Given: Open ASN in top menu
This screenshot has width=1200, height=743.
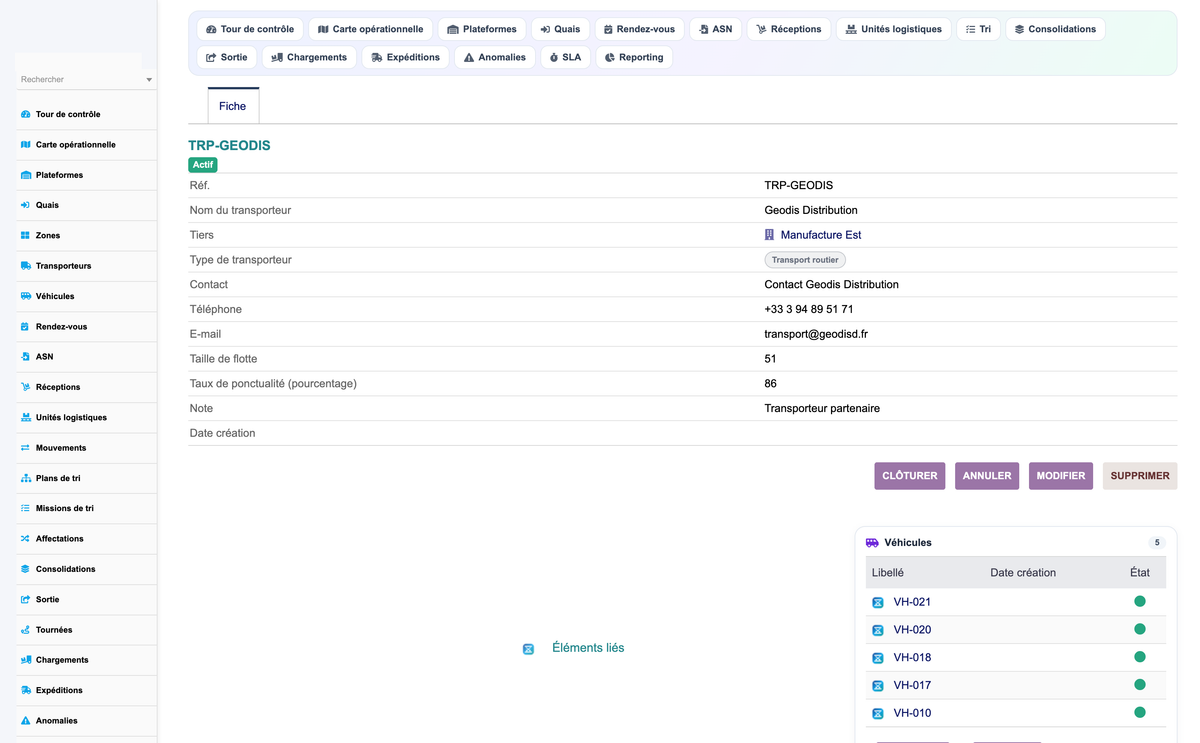Looking at the screenshot, I should 716,29.
